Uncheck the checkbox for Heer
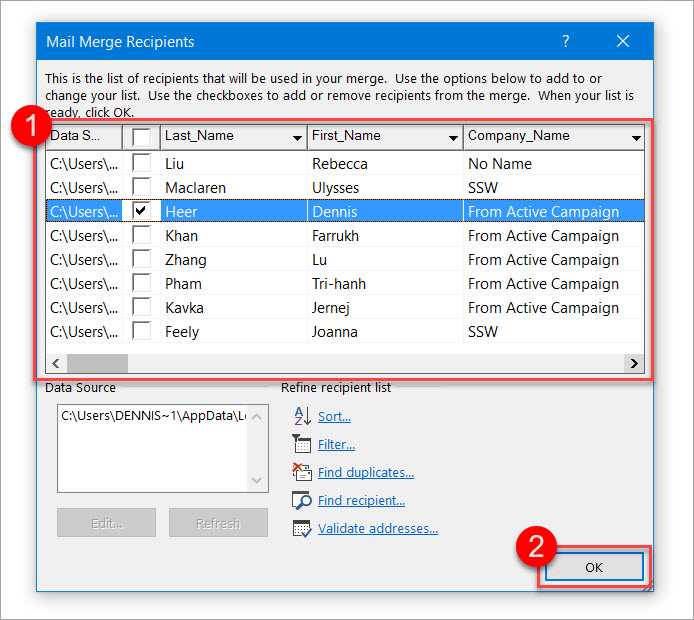Image resolution: width=694 pixels, height=620 pixels. (x=143, y=211)
